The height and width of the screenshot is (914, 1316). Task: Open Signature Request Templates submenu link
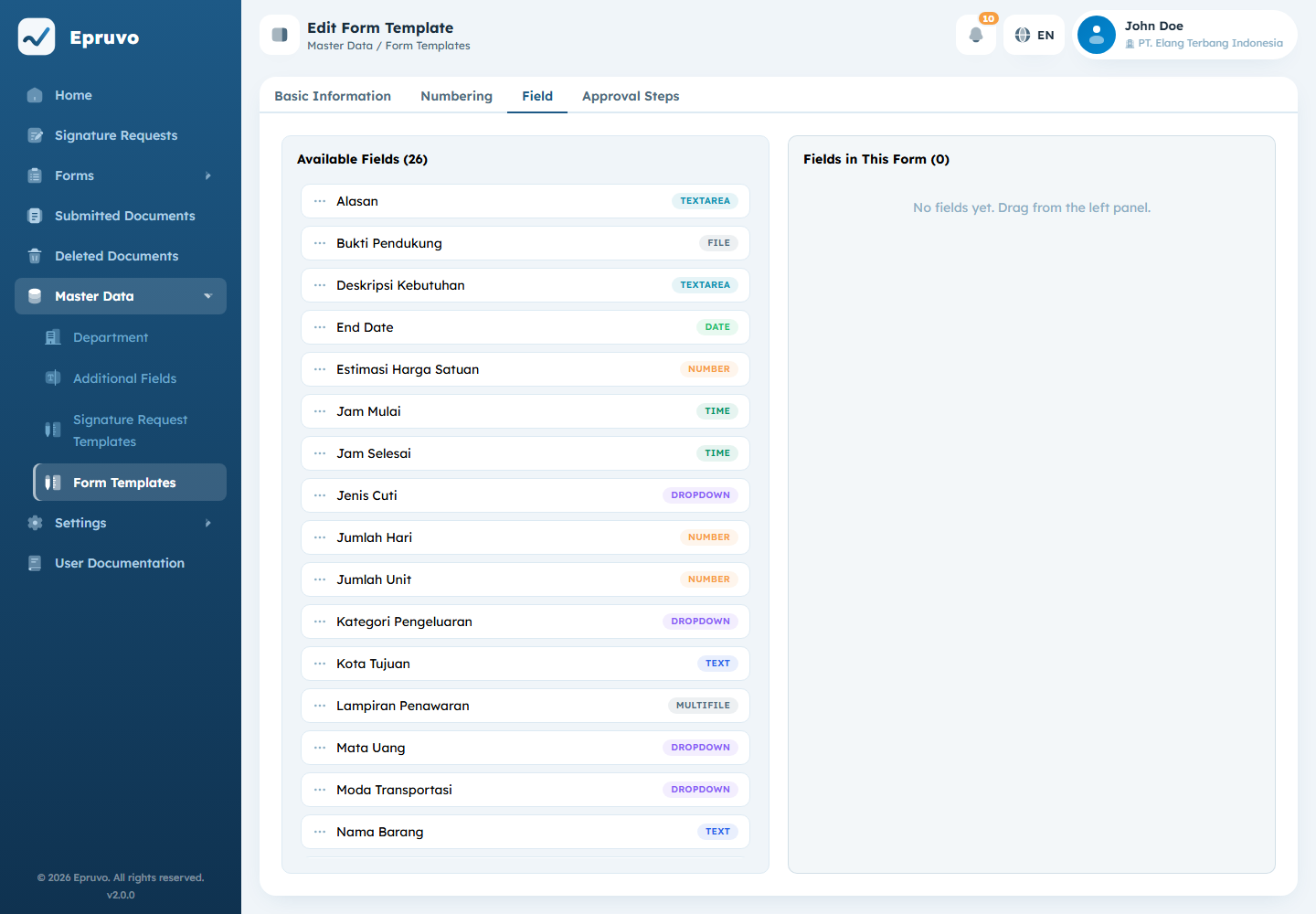pyautogui.click(x=130, y=430)
